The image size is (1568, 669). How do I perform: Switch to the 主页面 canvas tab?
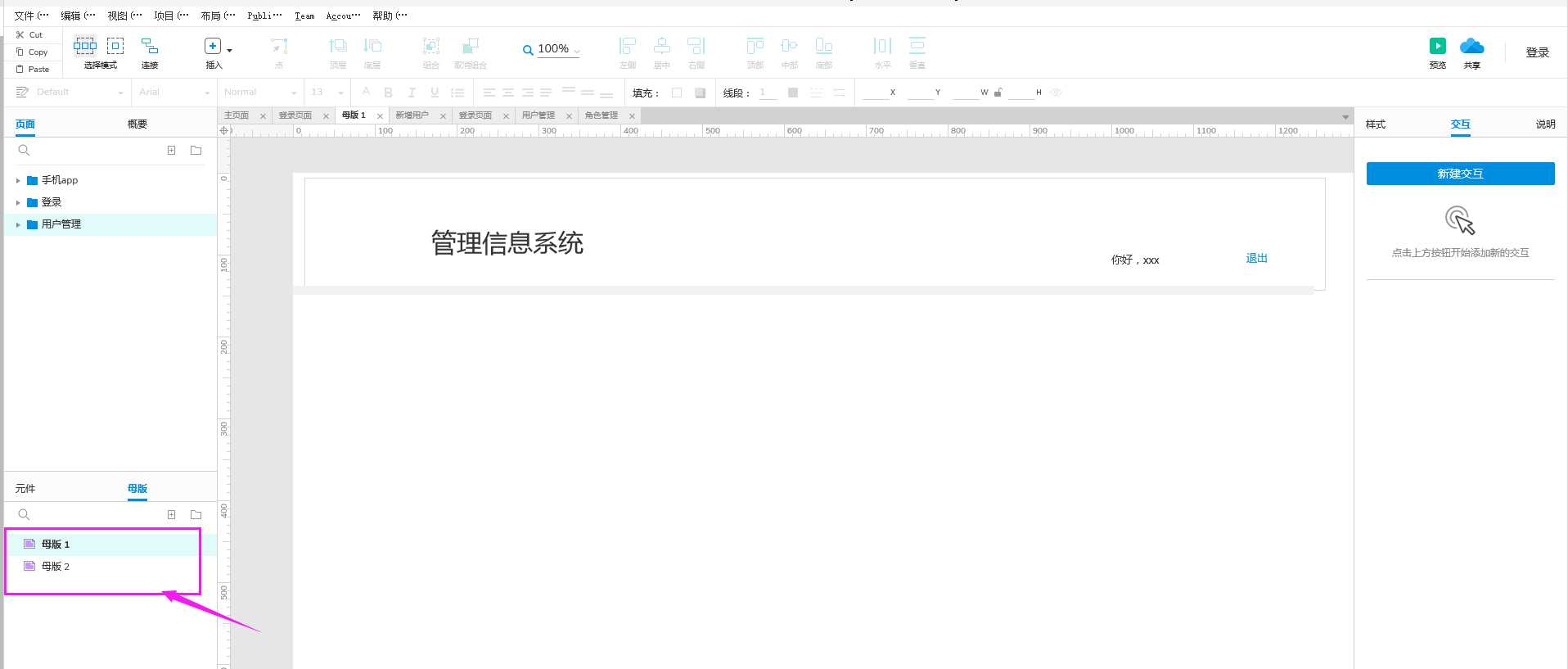point(237,115)
